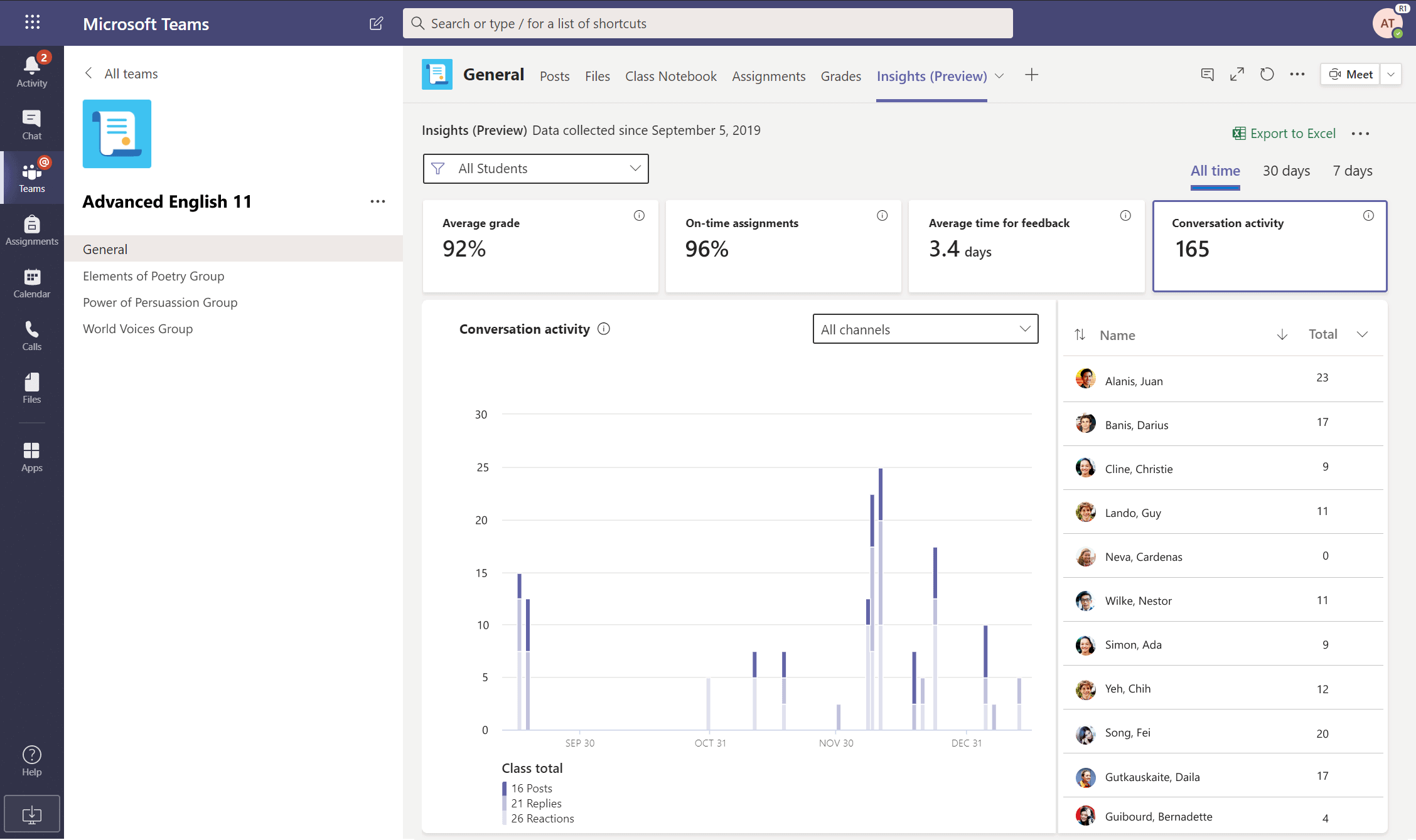Click the reload tab icon
The width and height of the screenshot is (1416, 840).
pos(1267,75)
